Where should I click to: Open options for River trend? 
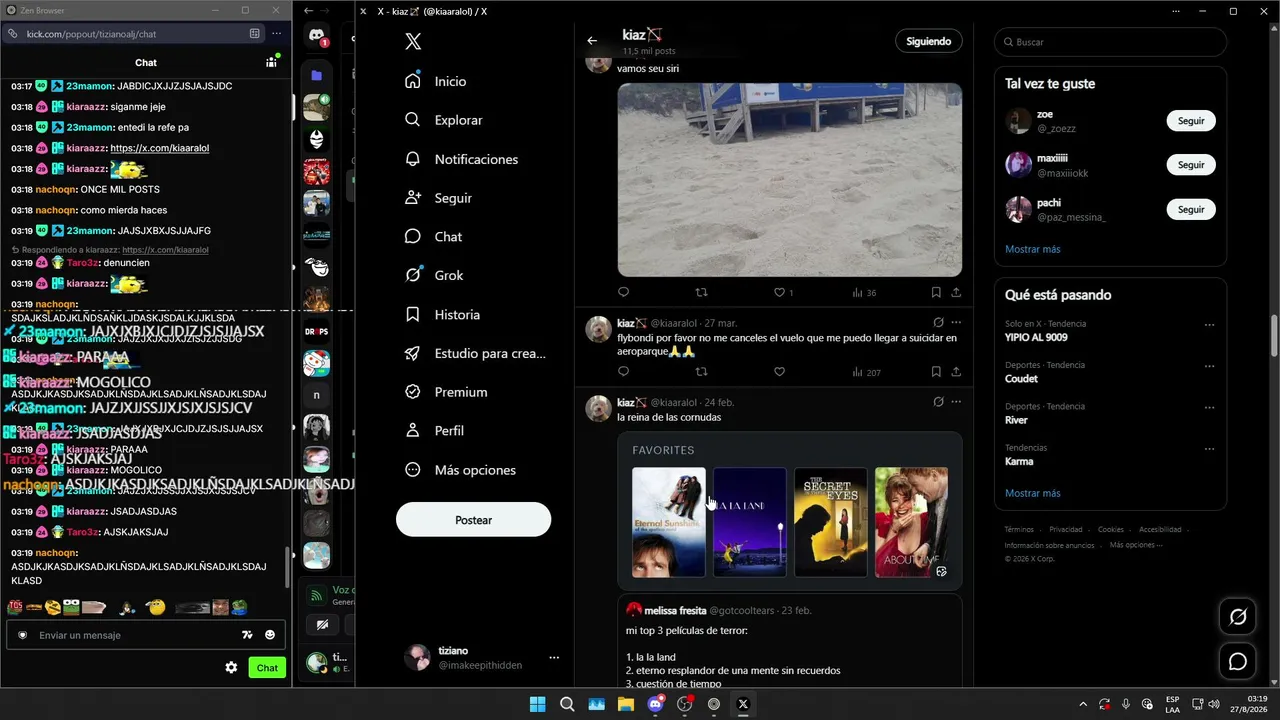coord(1210,407)
